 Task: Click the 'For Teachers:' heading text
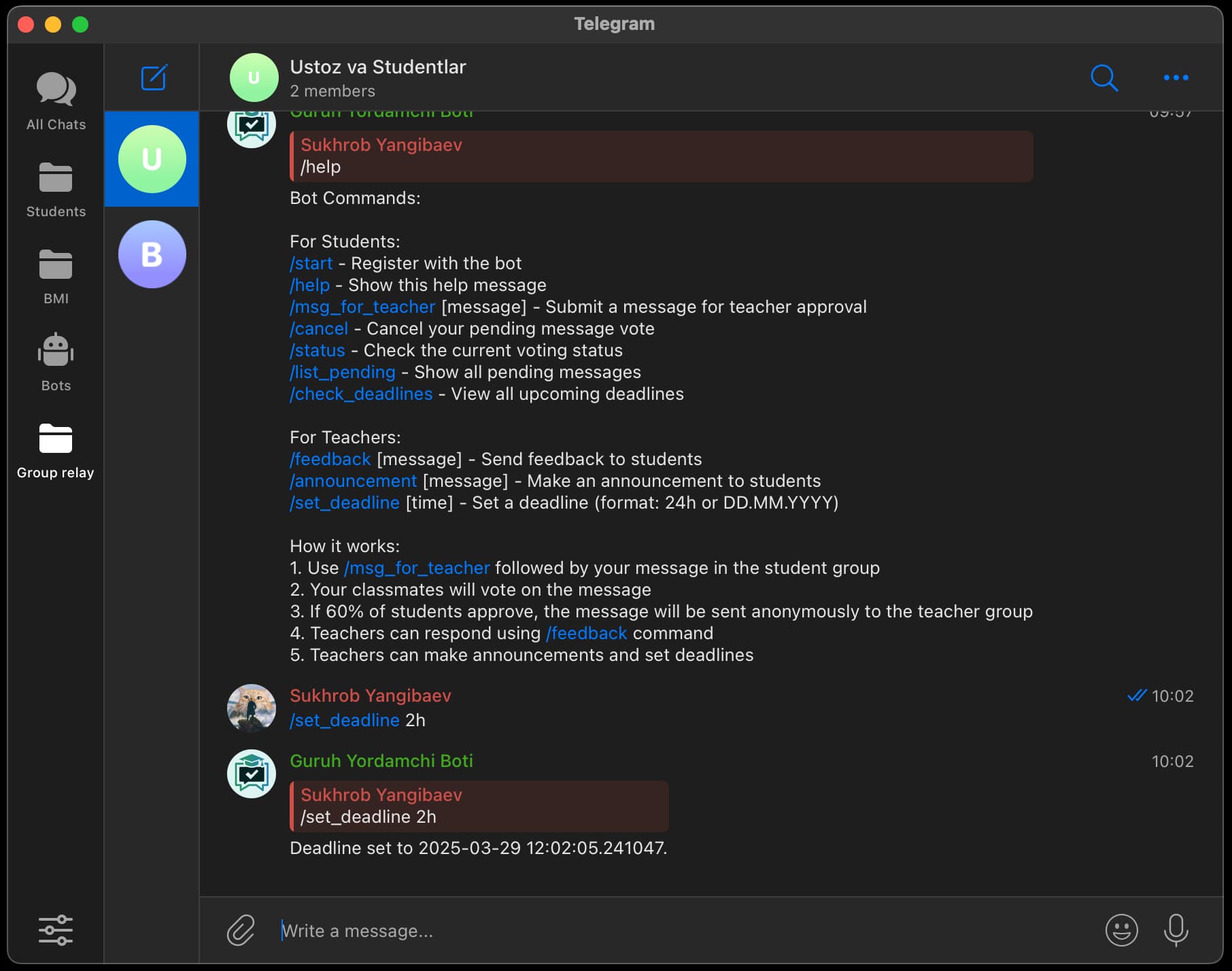click(345, 437)
